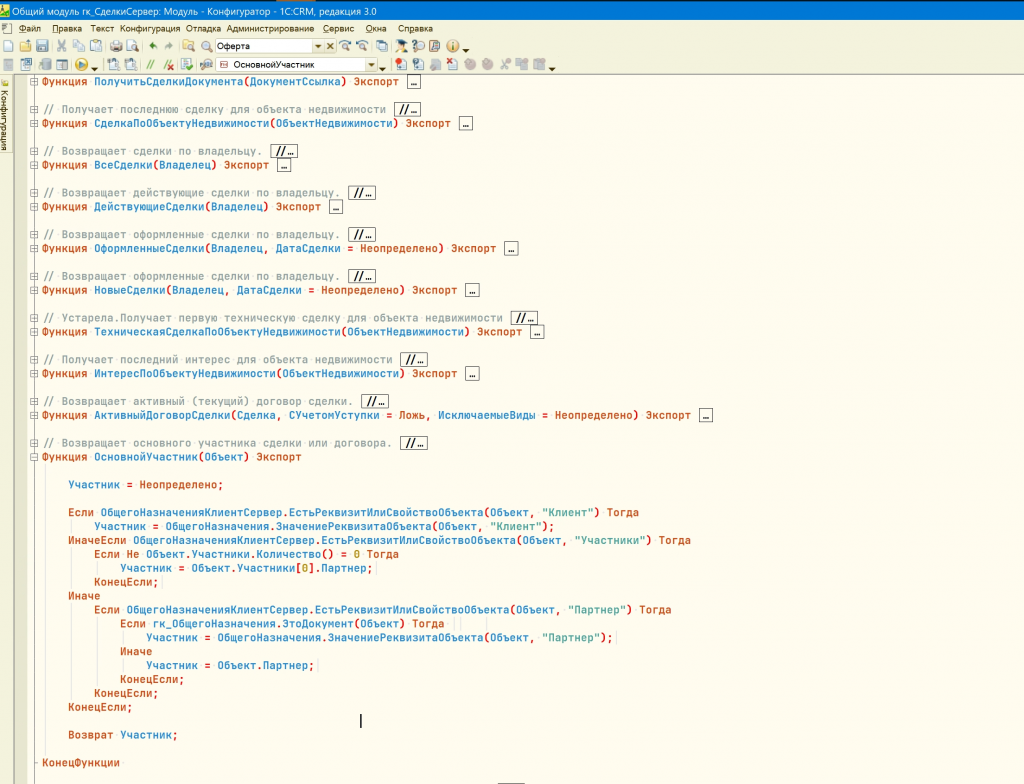Screen dimensions: 1024x784
Task: Expand collapsed body box of ТехническаяСделкаПоОбъектуНедвижимости
Action: click(x=537, y=332)
